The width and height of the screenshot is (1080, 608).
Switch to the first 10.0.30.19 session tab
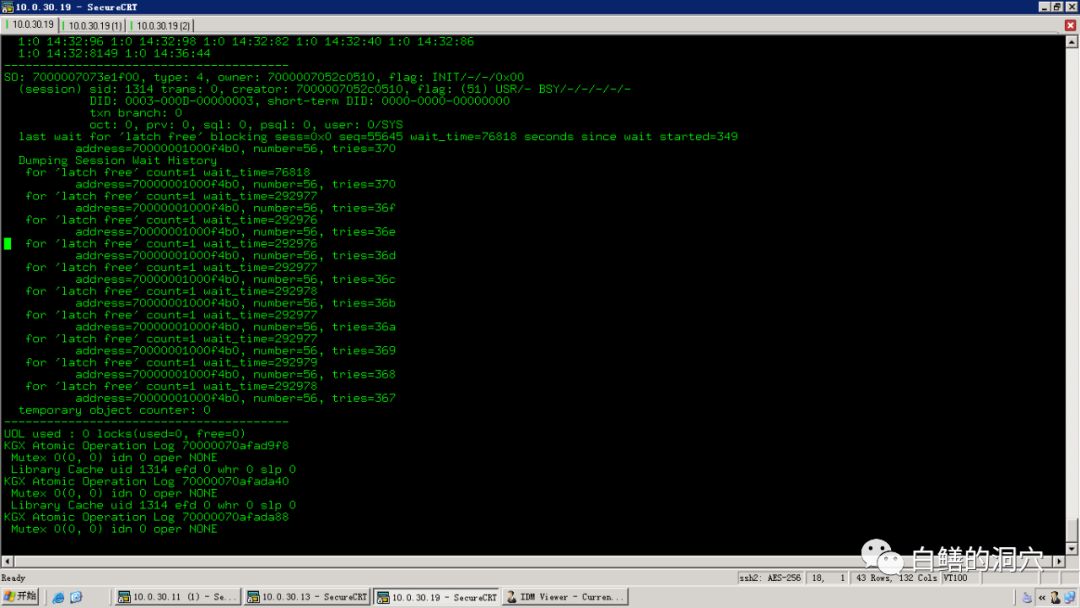click(30, 25)
